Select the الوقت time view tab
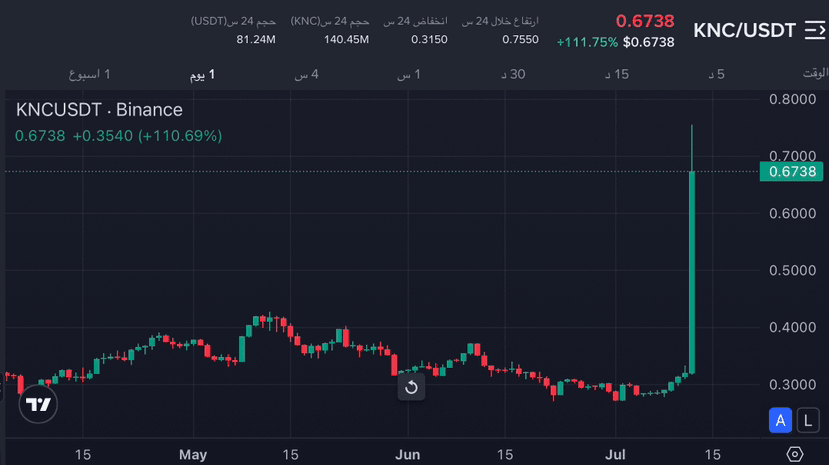The image size is (829, 465). coord(815,73)
